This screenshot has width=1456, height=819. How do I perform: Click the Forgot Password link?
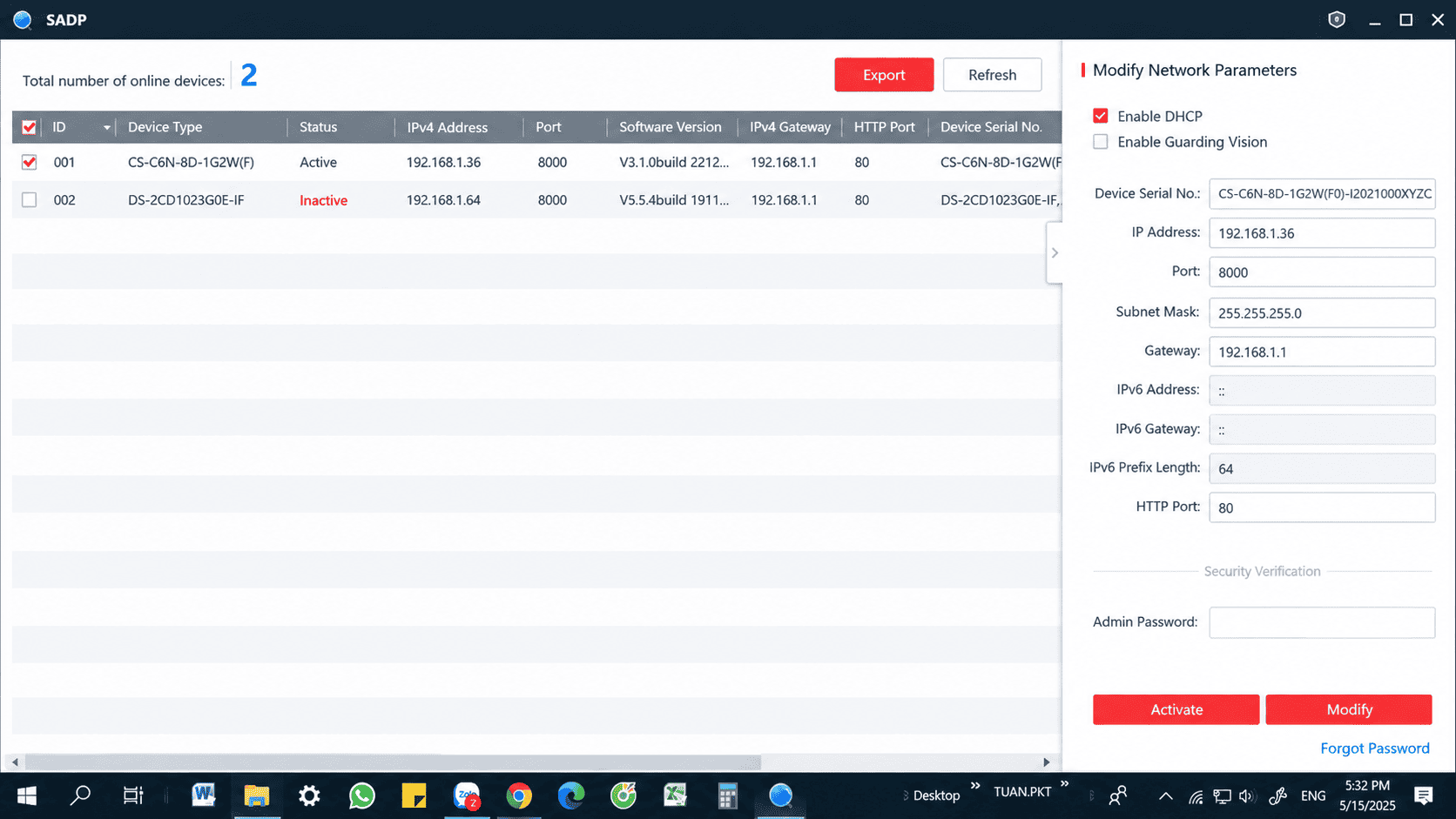click(1374, 749)
